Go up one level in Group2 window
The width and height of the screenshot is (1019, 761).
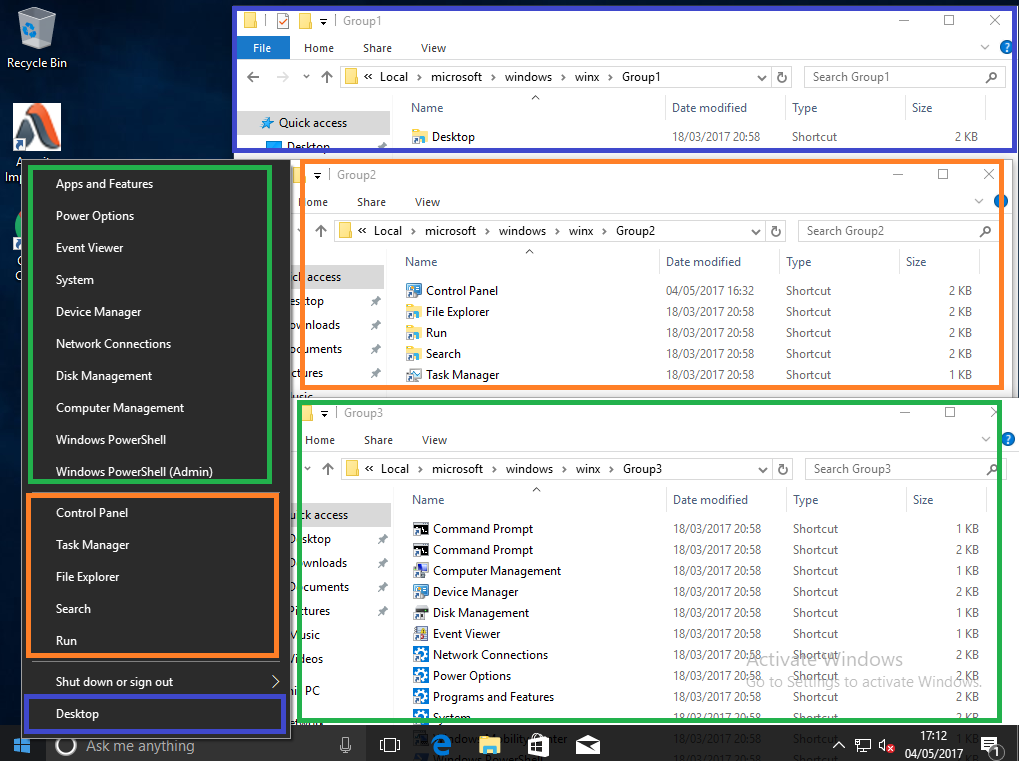coord(321,231)
